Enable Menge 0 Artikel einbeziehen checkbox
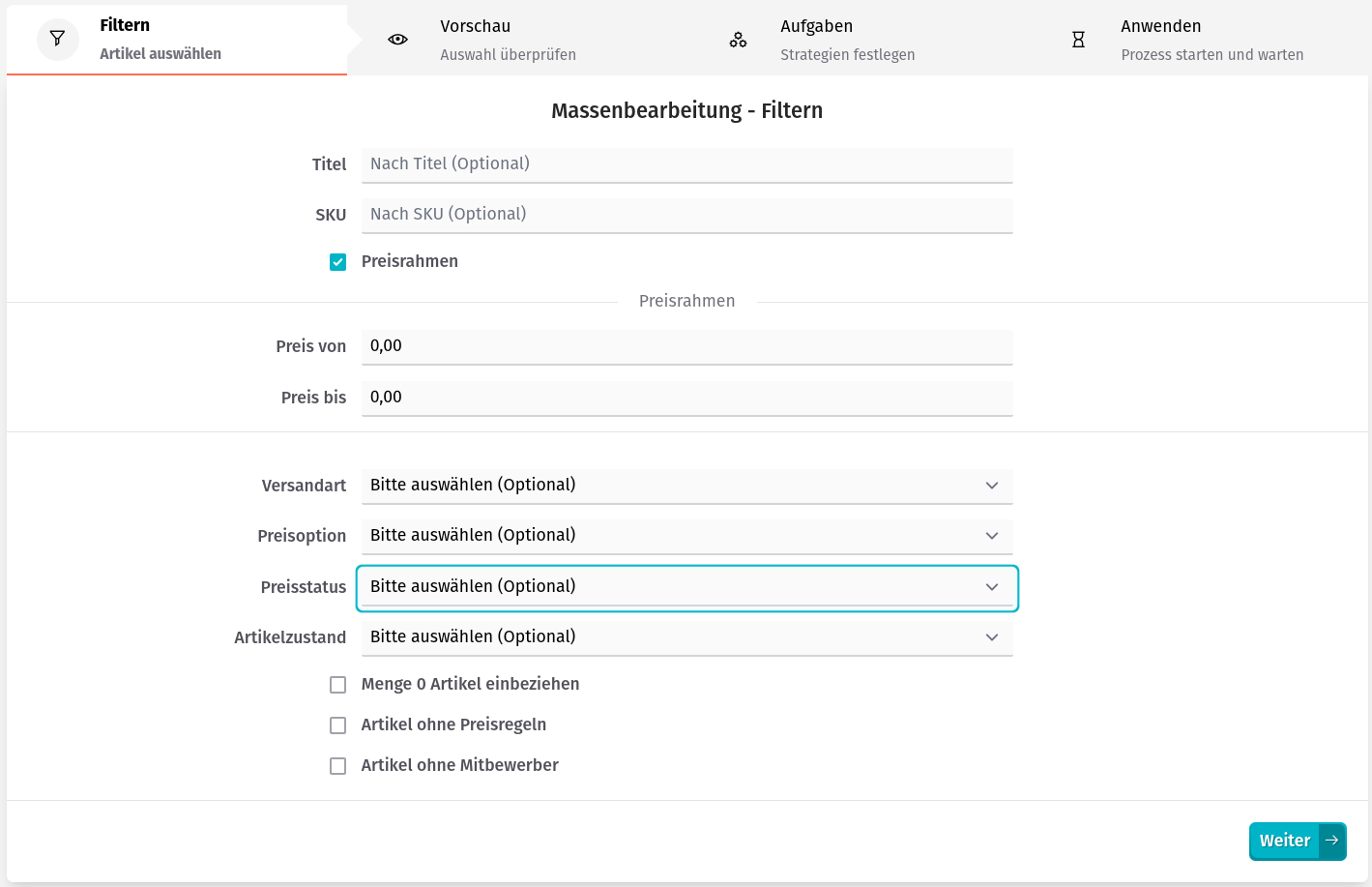The height and width of the screenshot is (887, 1372). pos(337,685)
